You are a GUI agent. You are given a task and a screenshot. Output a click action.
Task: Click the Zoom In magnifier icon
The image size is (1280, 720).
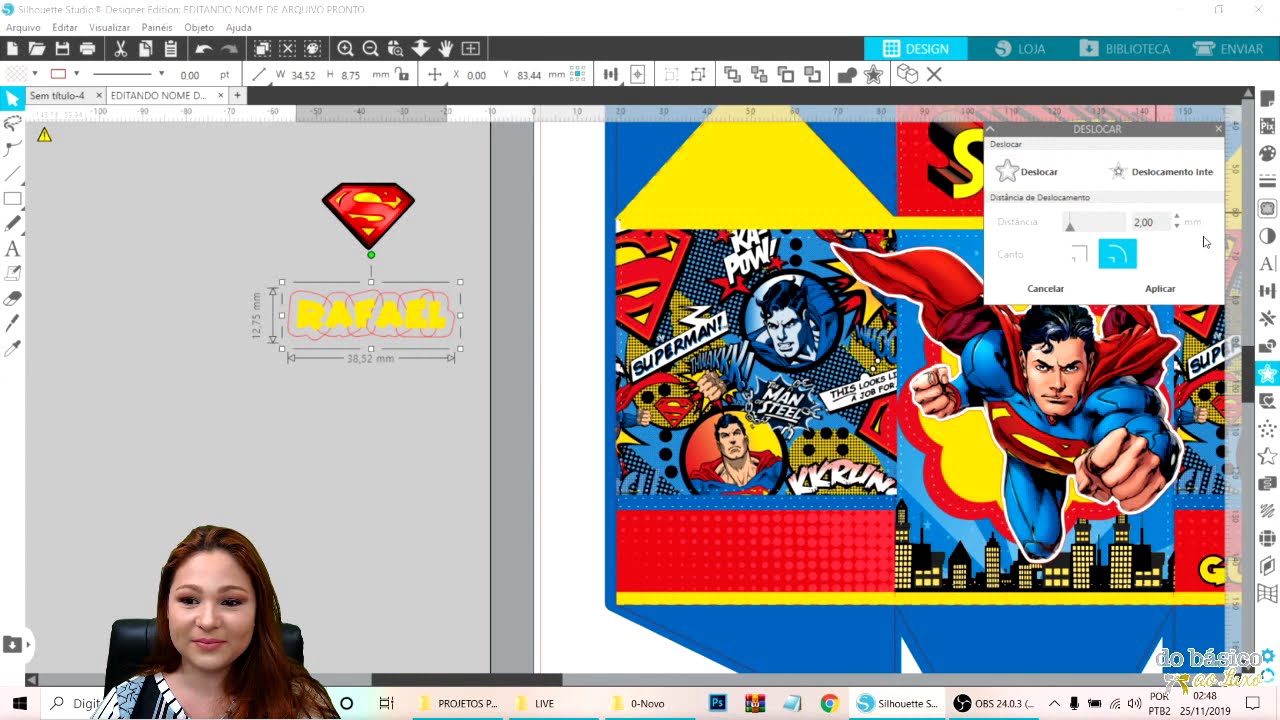345,49
